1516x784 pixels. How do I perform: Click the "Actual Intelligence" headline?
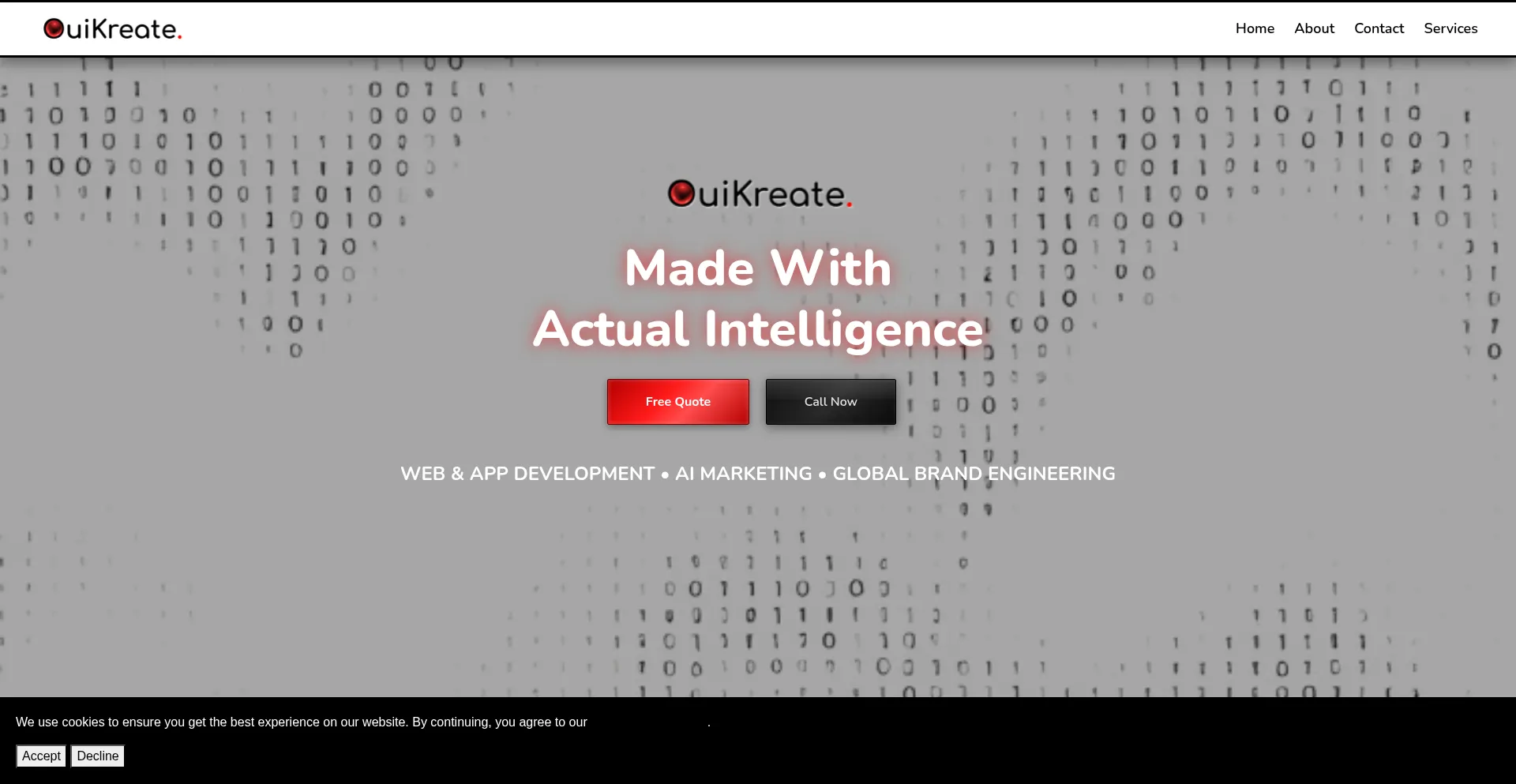point(758,328)
